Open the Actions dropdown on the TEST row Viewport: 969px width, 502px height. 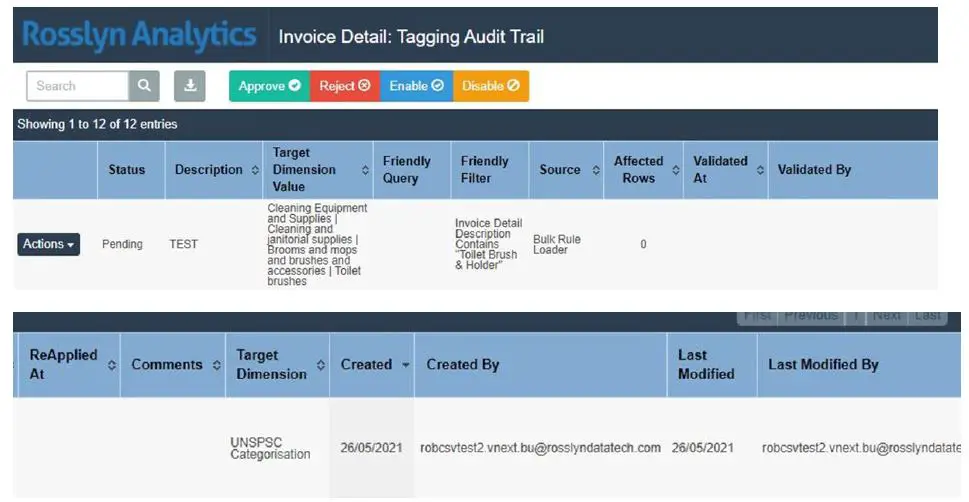point(48,244)
